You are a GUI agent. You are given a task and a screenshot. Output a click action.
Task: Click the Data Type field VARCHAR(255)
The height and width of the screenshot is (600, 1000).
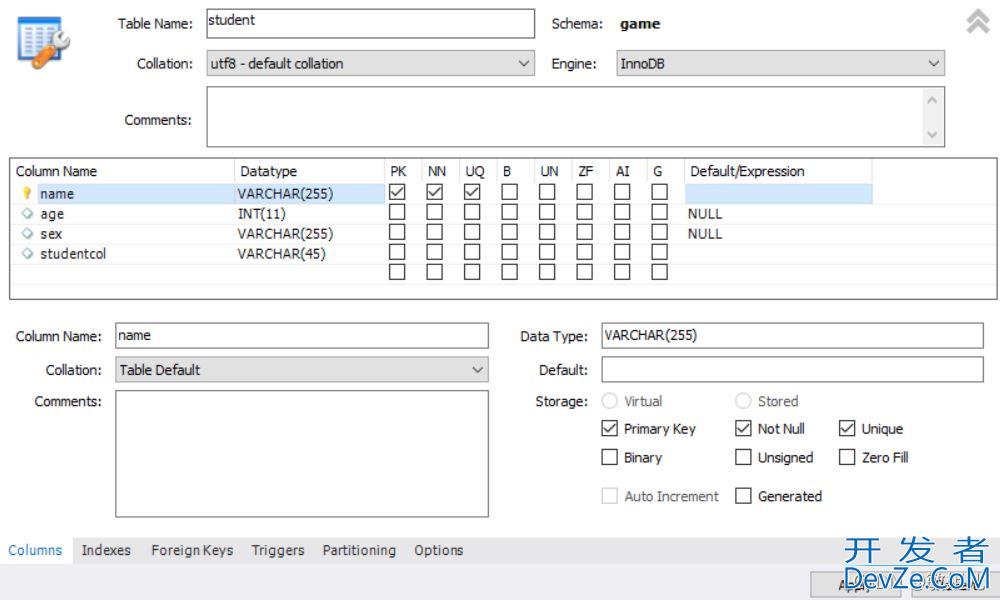792,335
